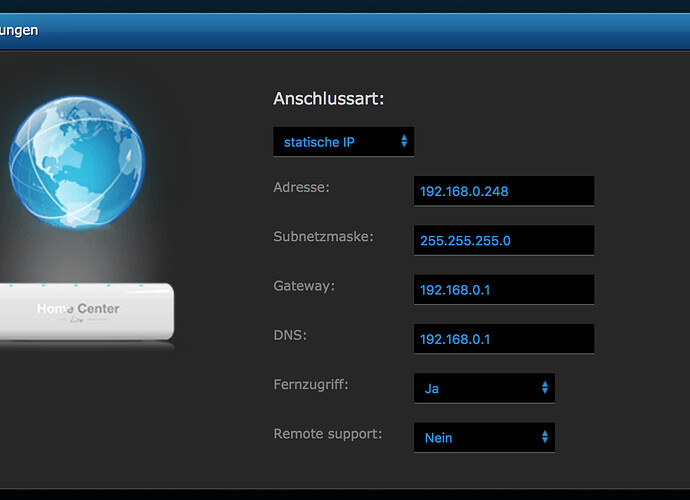Open the Fernzugriff dropdown showing Ja
The height and width of the screenshot is (500, 690).
(484, 388)
